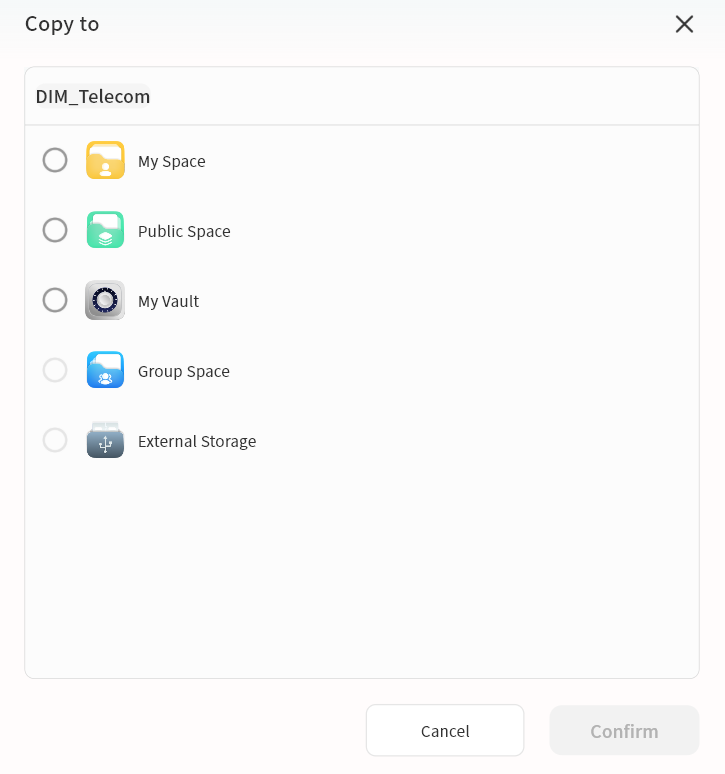Select the Public Space radio button
This screenshot has height=774, width=725.
(x=55, y=230)
